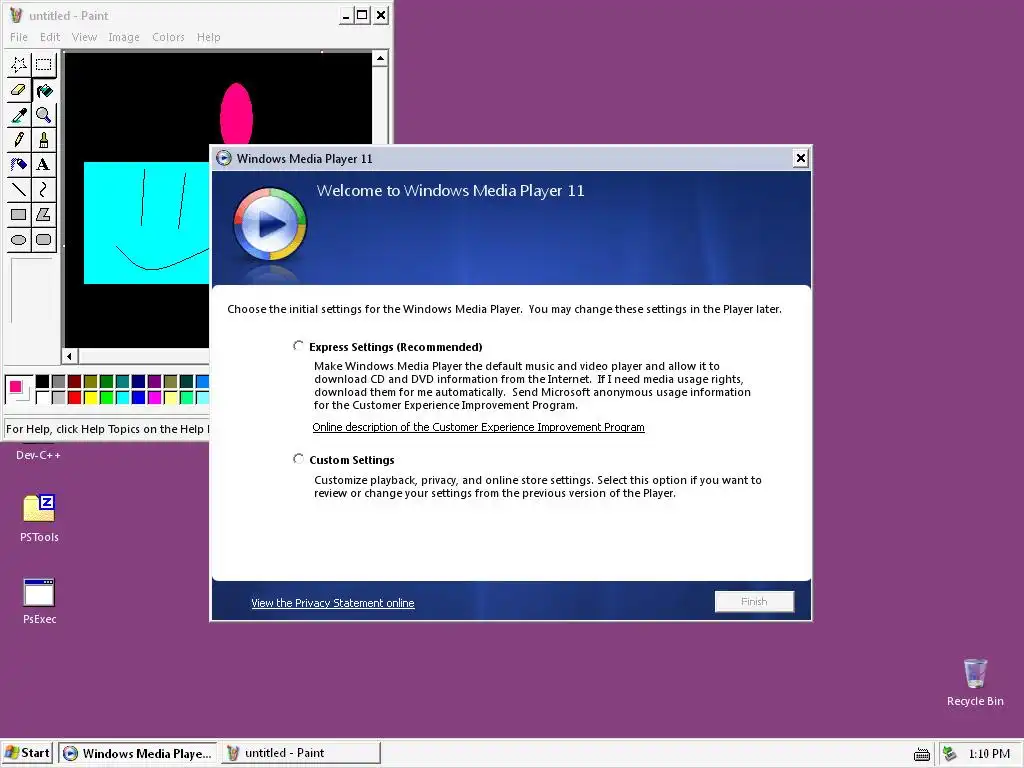Open the PSTools folder on the desktop
This screenshot has height=768, width=1024.
pyautogui.click(x=39, y=518)
